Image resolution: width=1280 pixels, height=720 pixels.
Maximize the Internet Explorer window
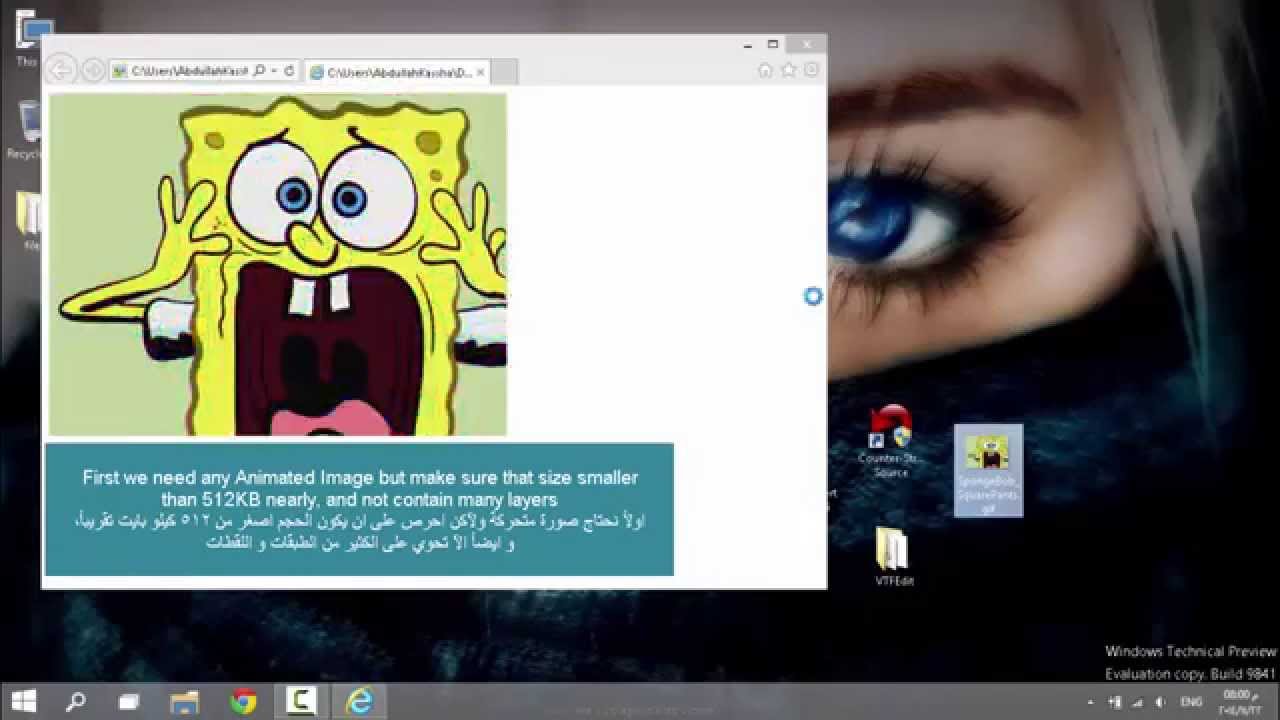click(773, 45)
